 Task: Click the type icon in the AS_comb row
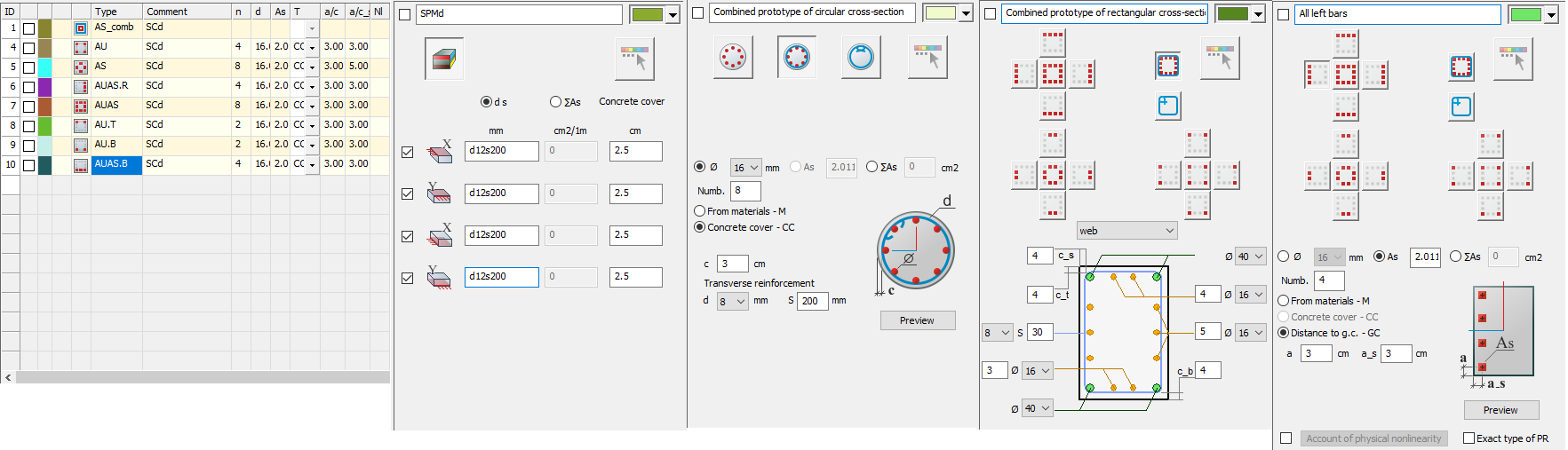pos(81,28)
